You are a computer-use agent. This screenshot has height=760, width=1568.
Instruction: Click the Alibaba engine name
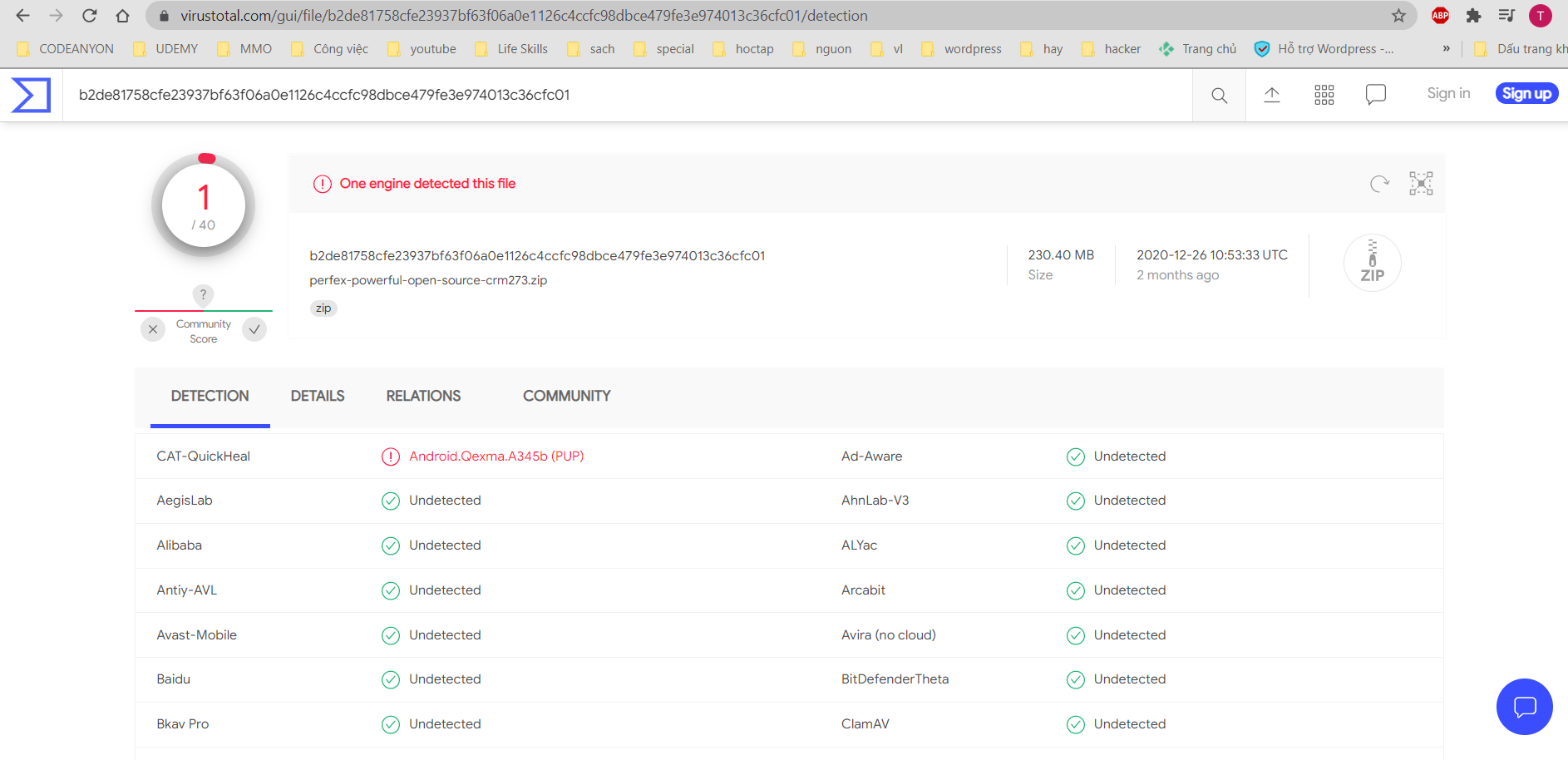pyautogui.click(x=180, y=545)
